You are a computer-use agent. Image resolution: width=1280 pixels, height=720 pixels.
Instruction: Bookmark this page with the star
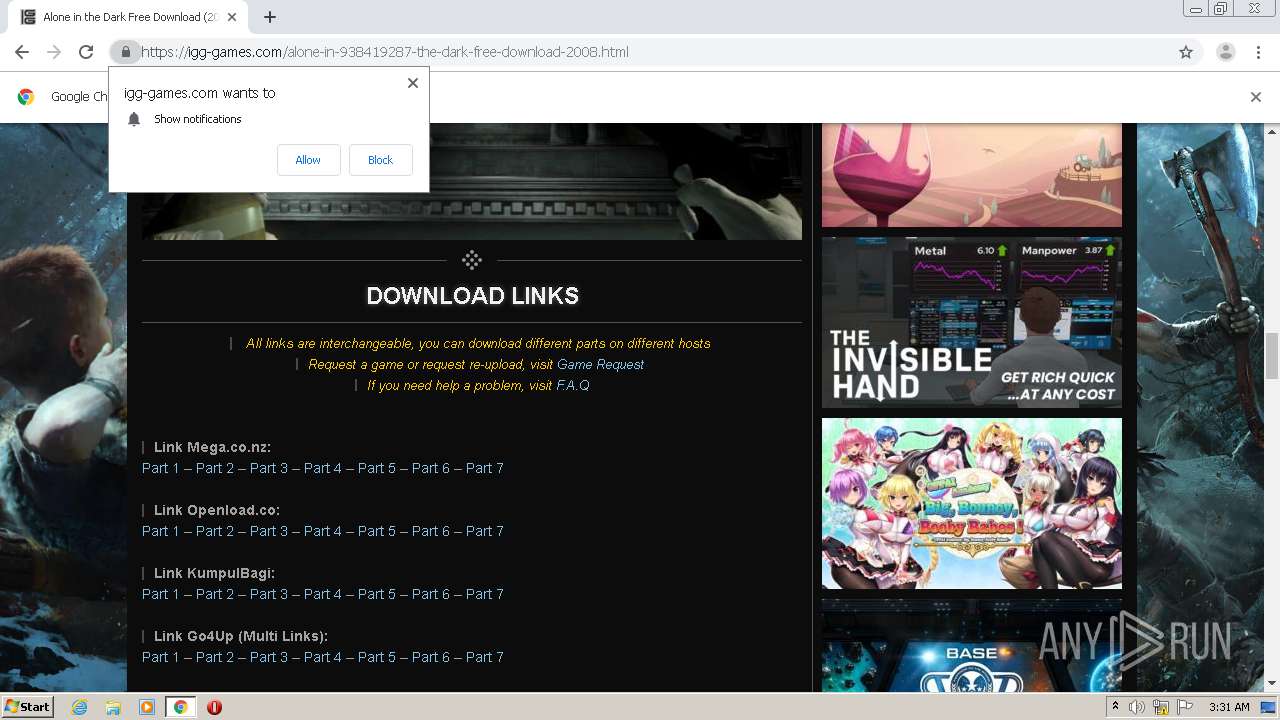point(1186,52)
